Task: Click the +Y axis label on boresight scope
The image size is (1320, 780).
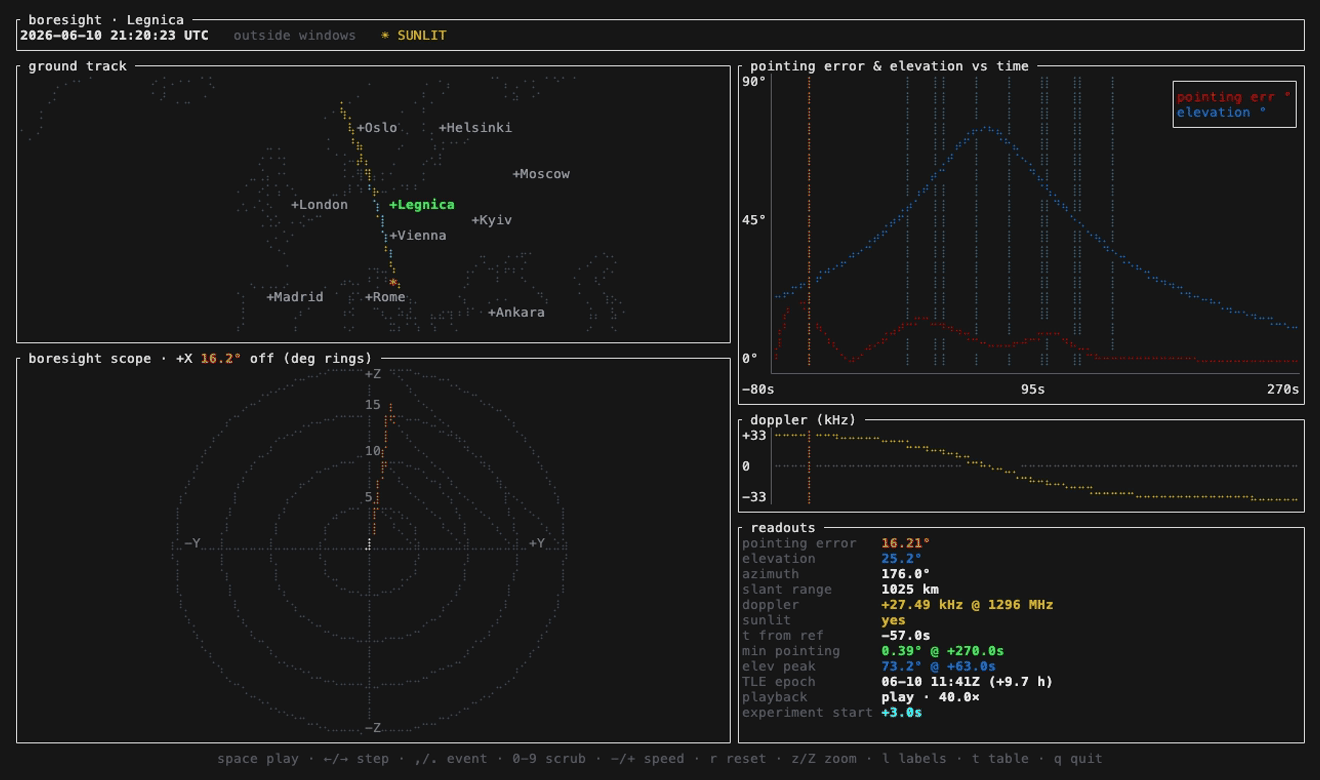Action: coord(537,543)
